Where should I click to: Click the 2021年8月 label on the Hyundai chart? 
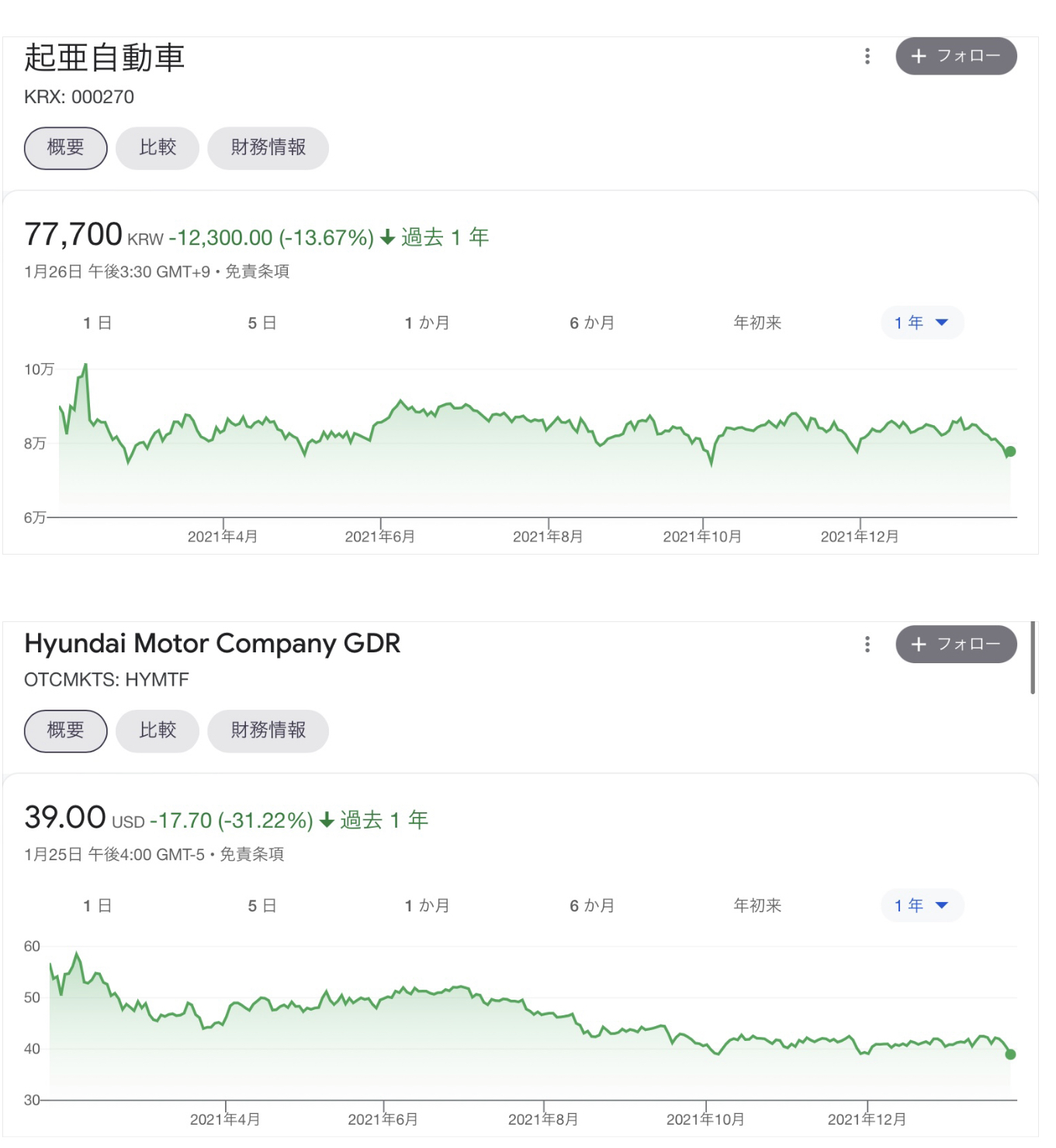(543, 1119)
